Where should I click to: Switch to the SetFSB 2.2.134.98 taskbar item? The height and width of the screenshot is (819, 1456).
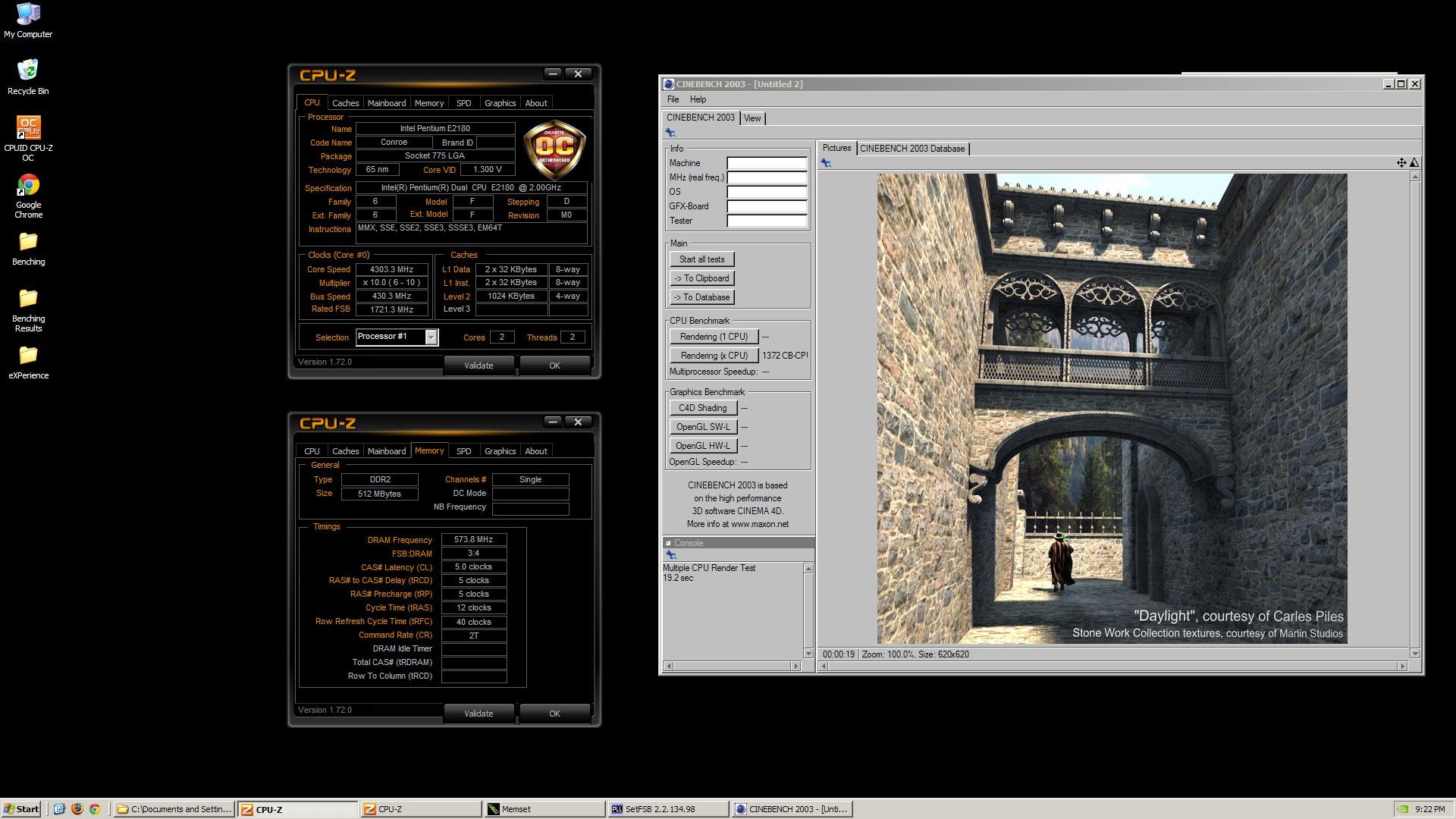[668, 809]
